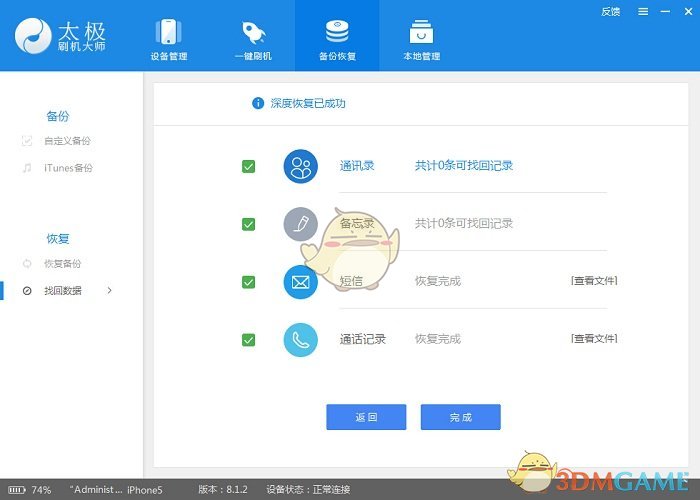This screenshot has width=700, height=500.
Task: Click the 备忘录 notes pencil icon
Action: click(300, 224)
